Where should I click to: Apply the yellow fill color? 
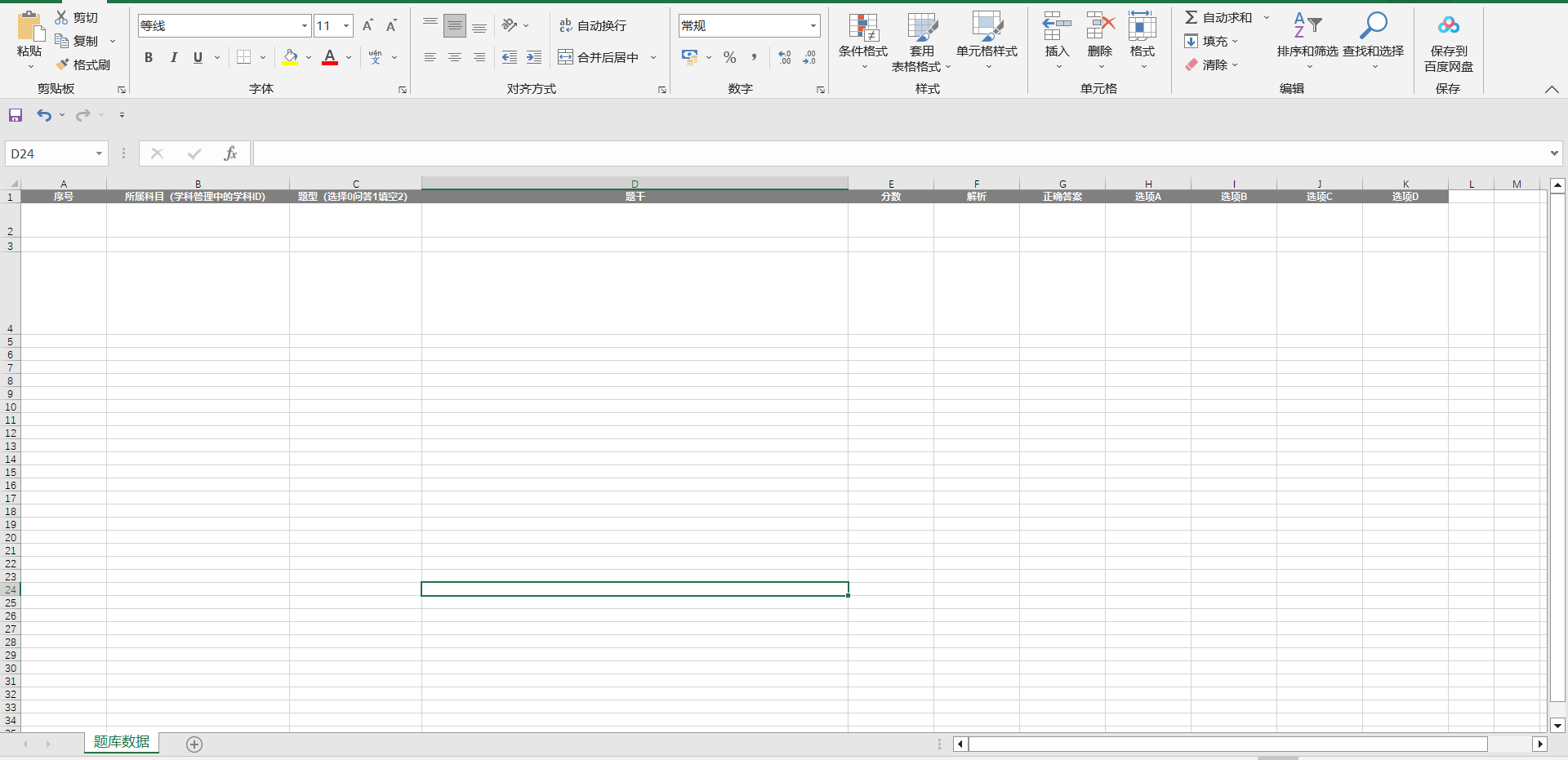coord(290,57)
